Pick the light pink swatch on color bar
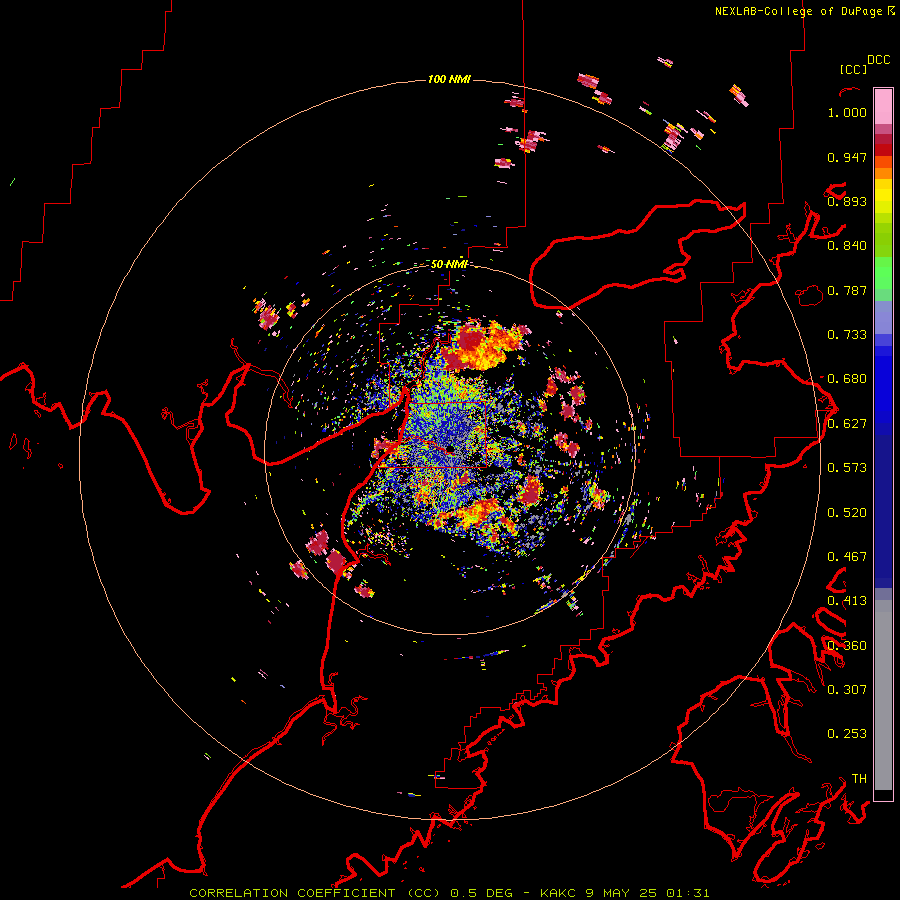The width and height of the screenshot is (900, 900). pyautogui.click(x=883, y=106)
